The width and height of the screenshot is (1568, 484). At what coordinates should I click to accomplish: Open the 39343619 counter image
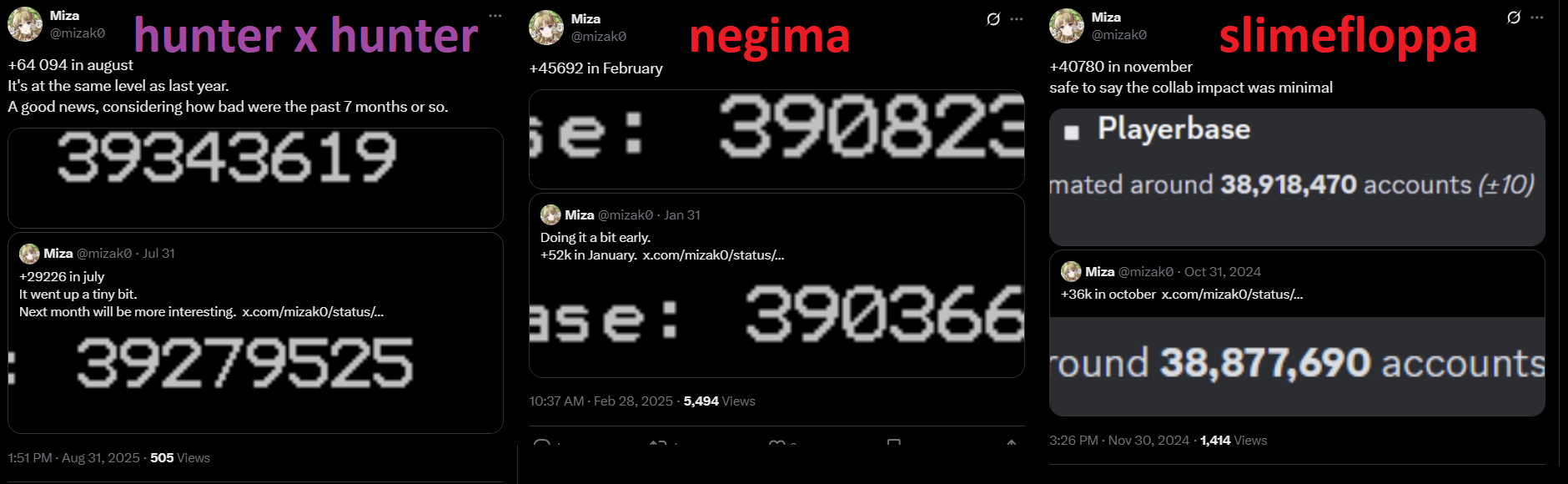point(255,178)
